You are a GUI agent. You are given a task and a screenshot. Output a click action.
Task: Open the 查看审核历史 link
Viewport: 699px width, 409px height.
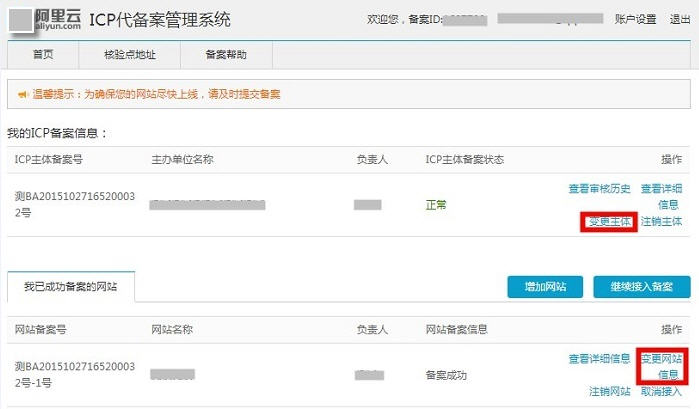pyautogui.click(x=599, y=188)
